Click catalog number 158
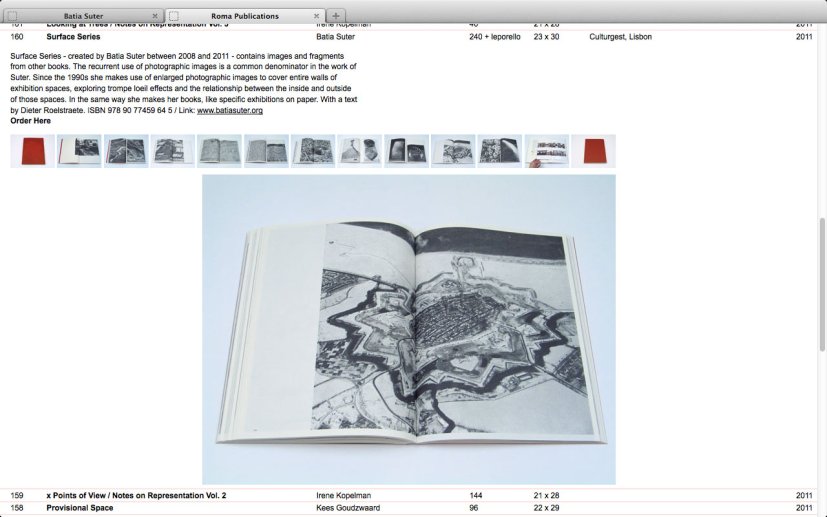 point(17,508)
